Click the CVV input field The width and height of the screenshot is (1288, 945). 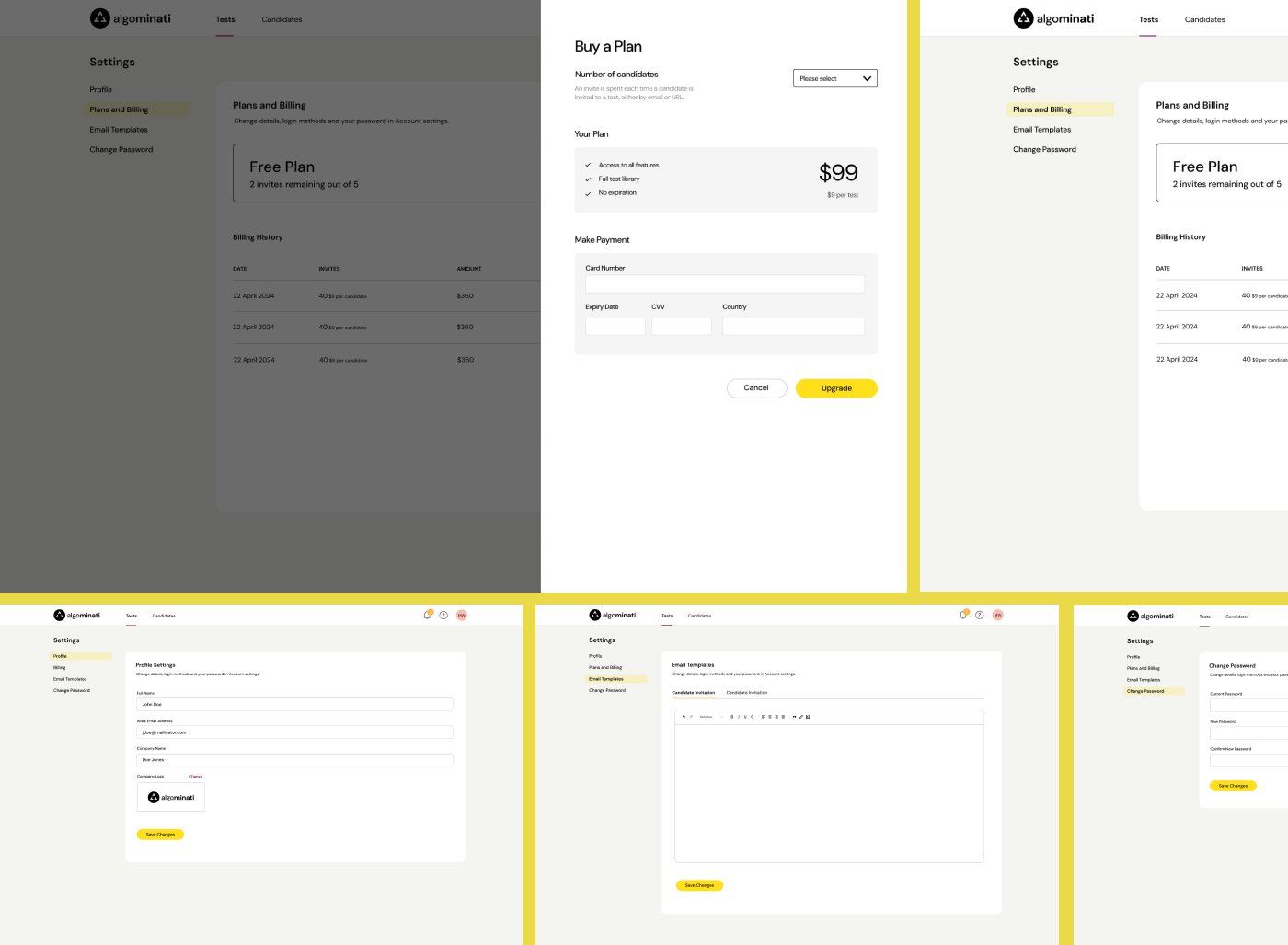(x=681, y=327)
